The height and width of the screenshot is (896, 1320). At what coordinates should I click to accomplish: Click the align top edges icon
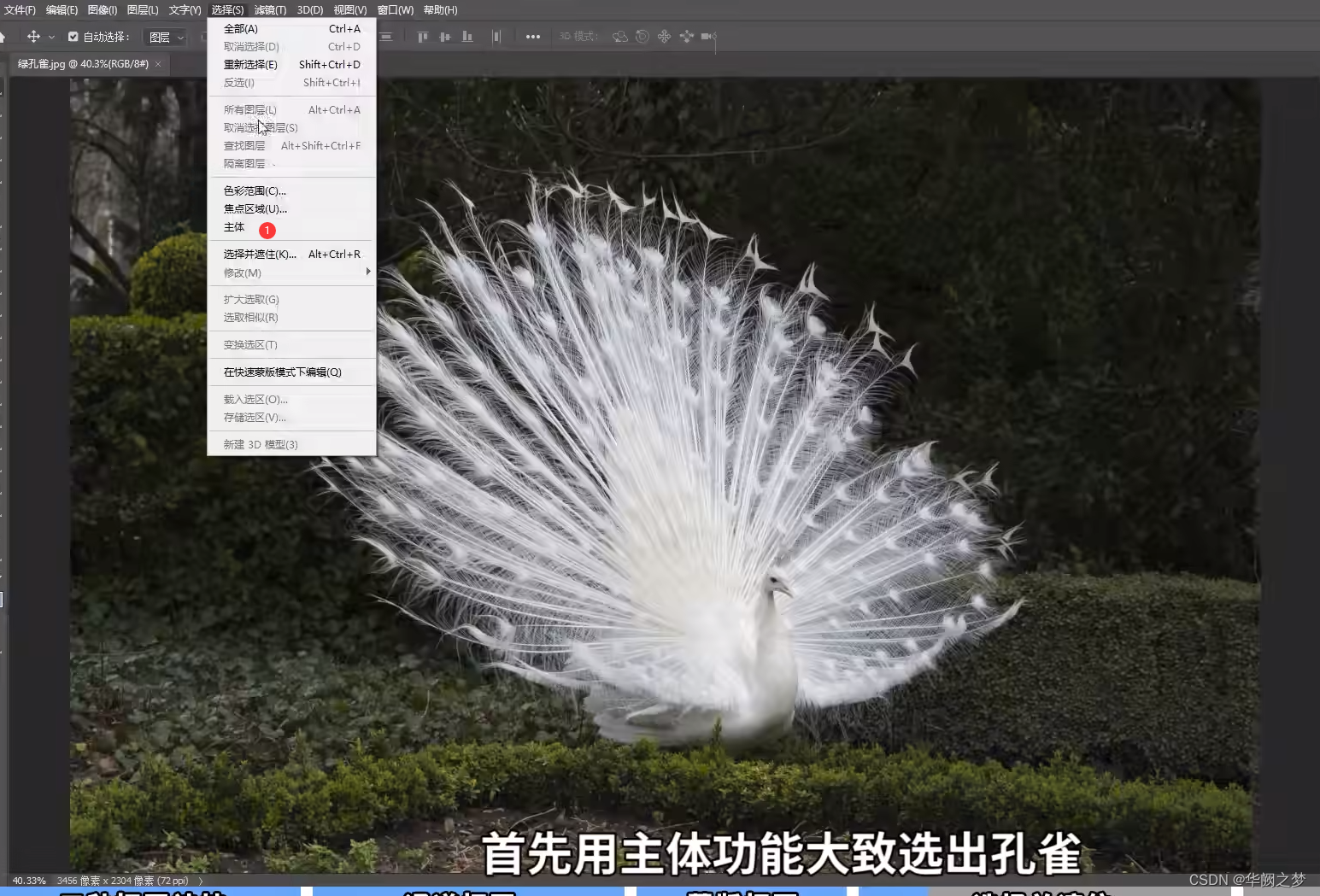(422, 37)
